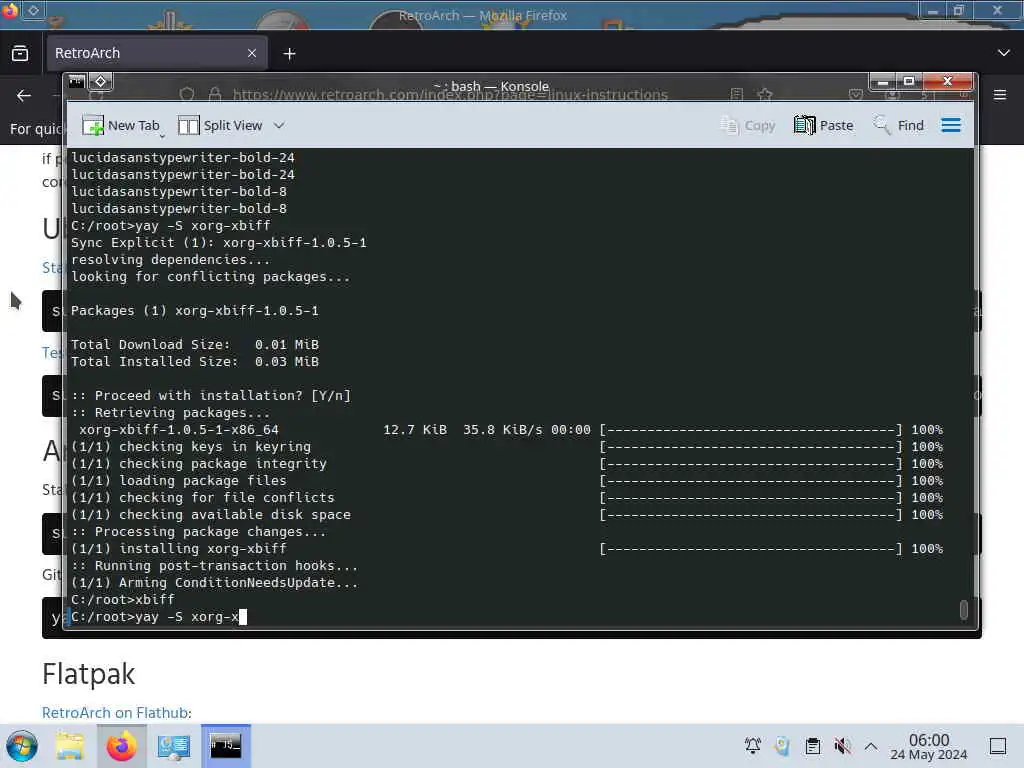Click 'Sync Explicit (1)' output line
This screenshot has height=768, width=1024.
[x=219, y=243]
